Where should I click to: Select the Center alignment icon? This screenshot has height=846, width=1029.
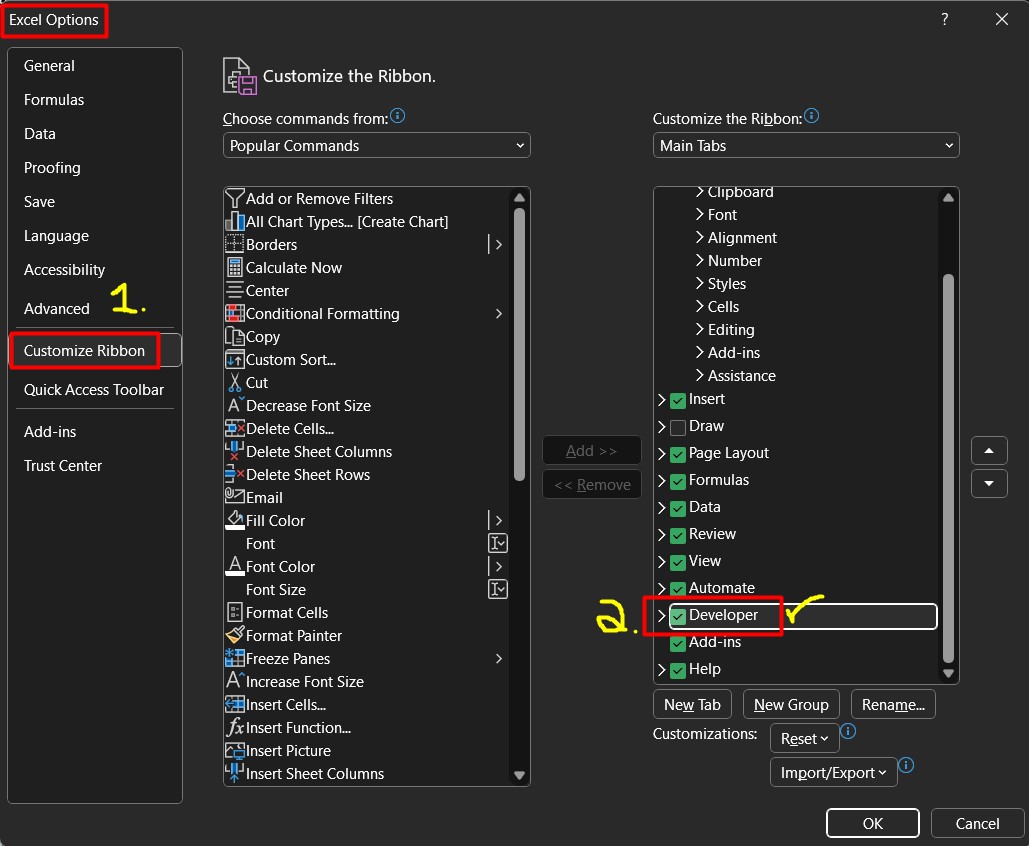(x=234, y=290)
